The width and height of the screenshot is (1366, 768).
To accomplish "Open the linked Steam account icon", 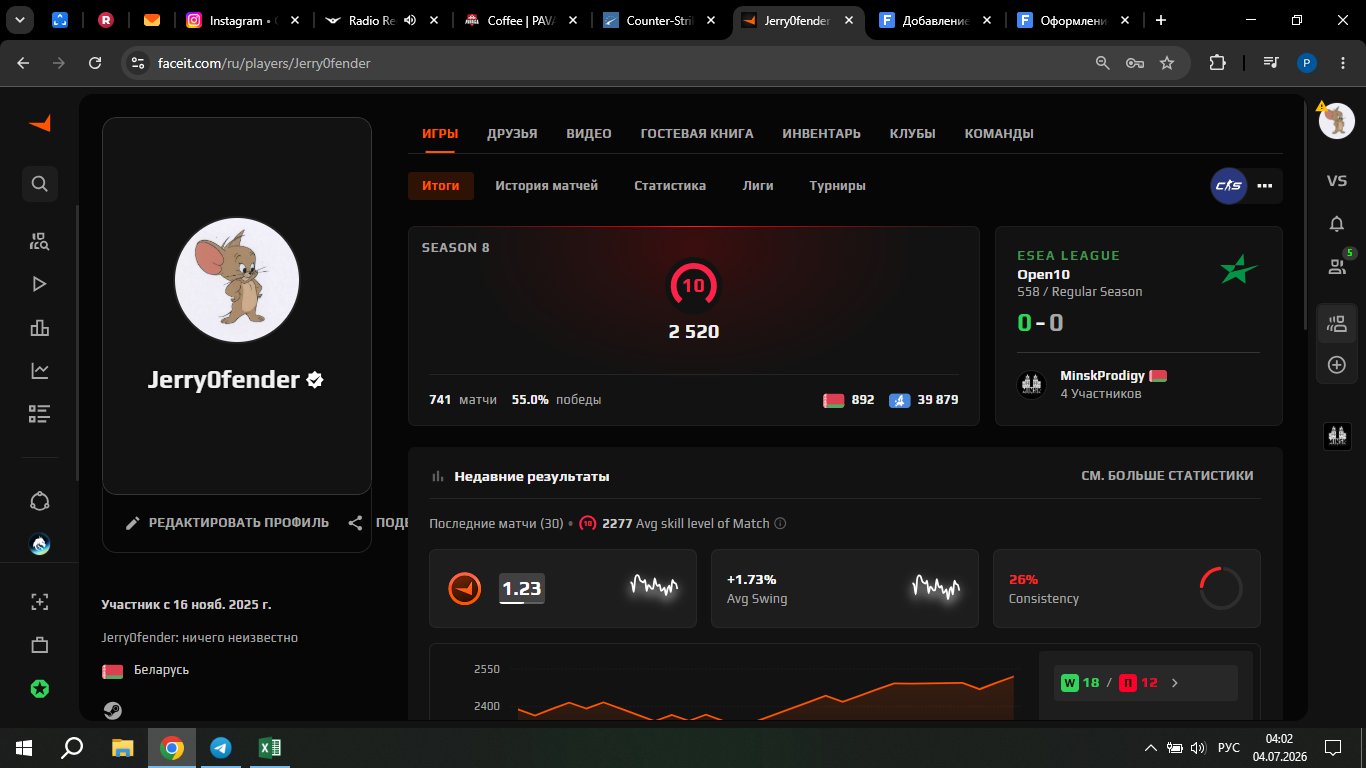I will click(112, 710).
